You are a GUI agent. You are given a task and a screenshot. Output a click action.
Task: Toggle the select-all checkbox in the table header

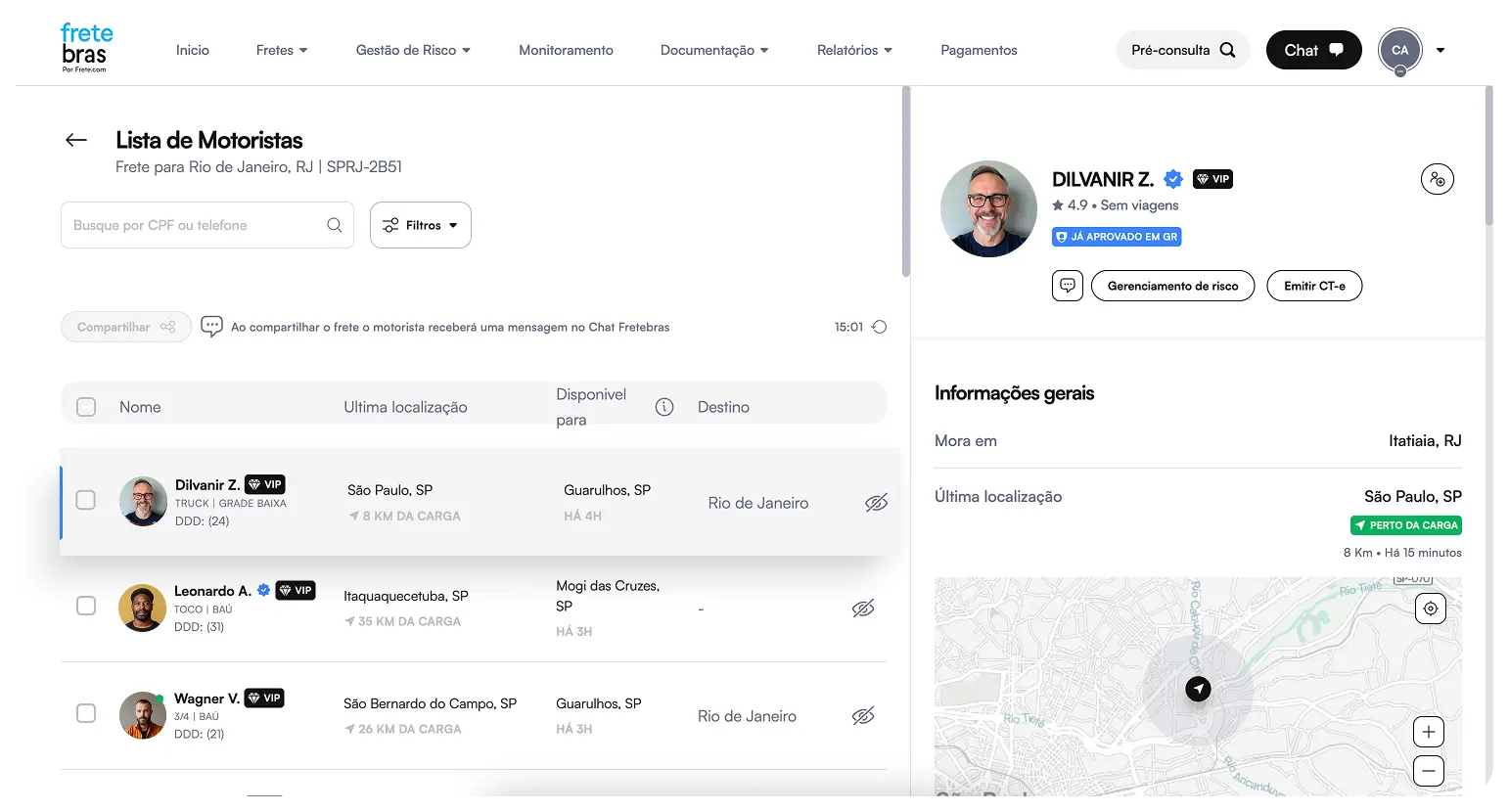pos(86,407)
